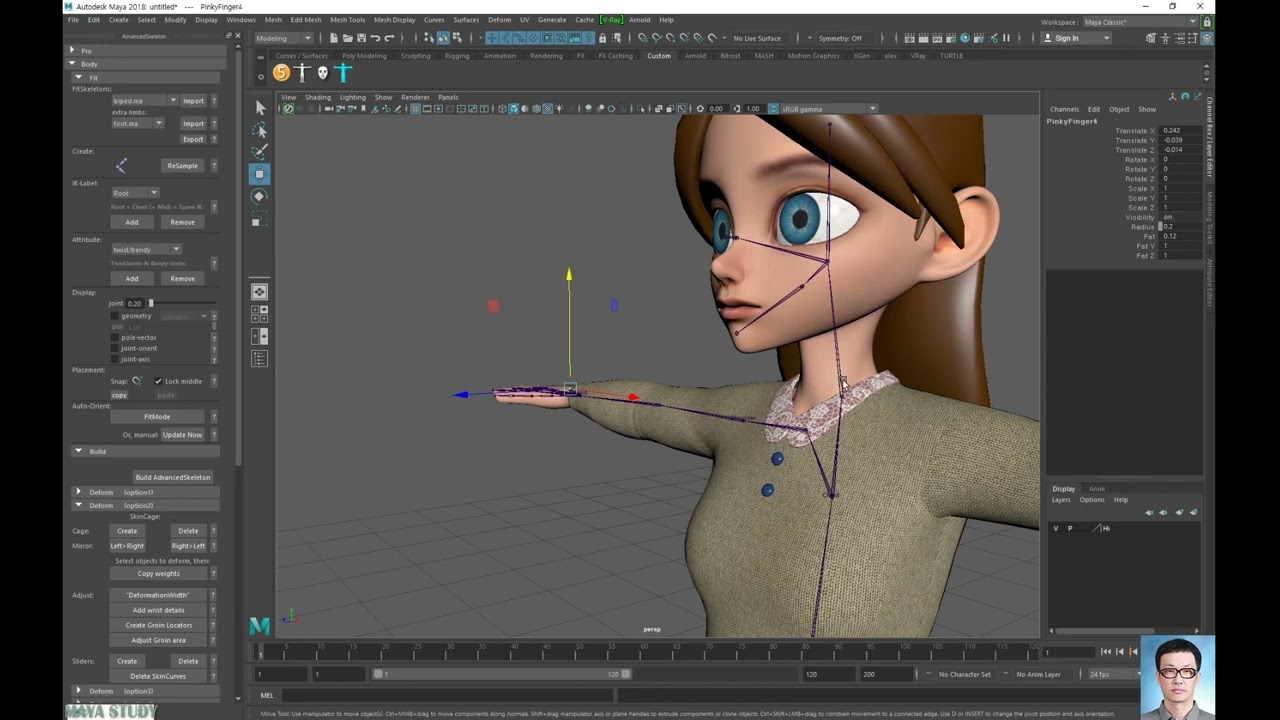
Task: Toggle layer playback P box
Action: point(1070,528)
